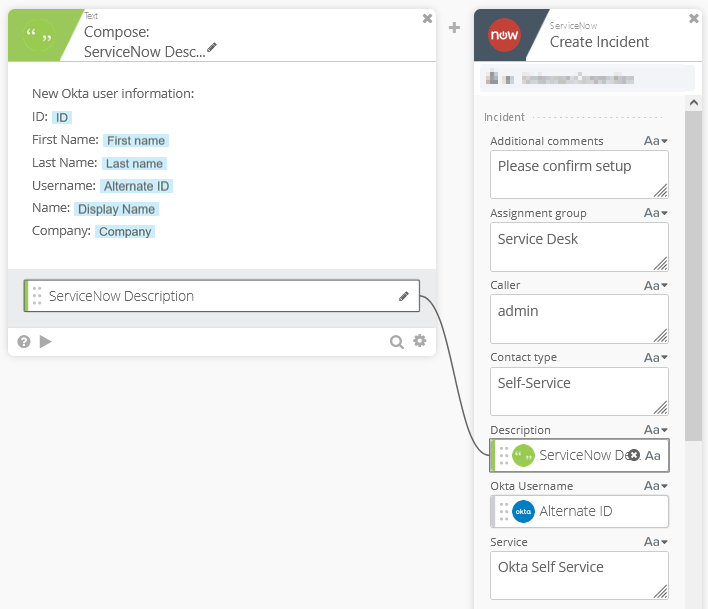Screen dimensions: 708x609
Task: Click the Contact type Self-Service field
Action: [579, 391]
